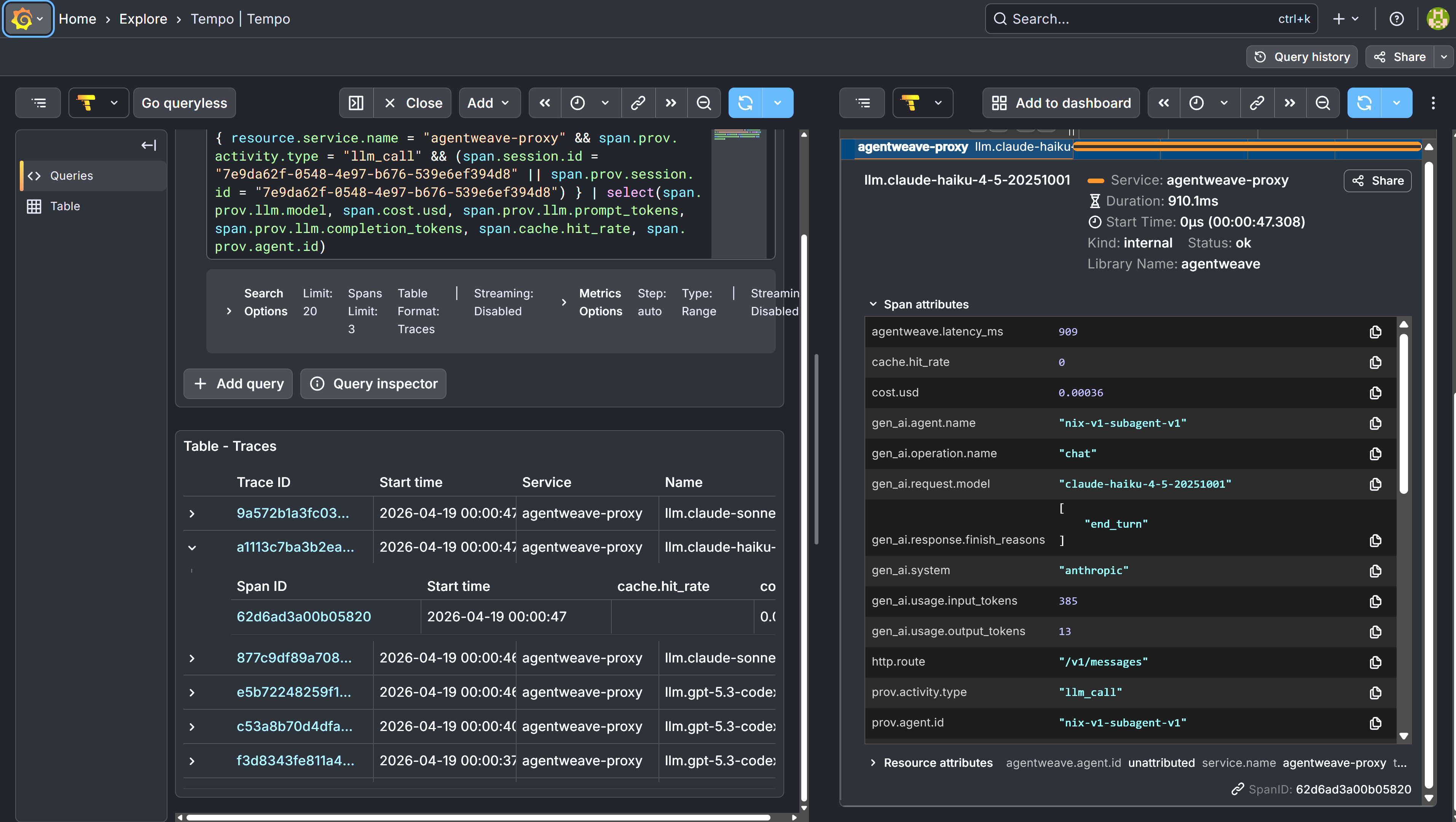Shift left pane time range backwards
Screen dimensions: 1456x822
coord(545,103)
